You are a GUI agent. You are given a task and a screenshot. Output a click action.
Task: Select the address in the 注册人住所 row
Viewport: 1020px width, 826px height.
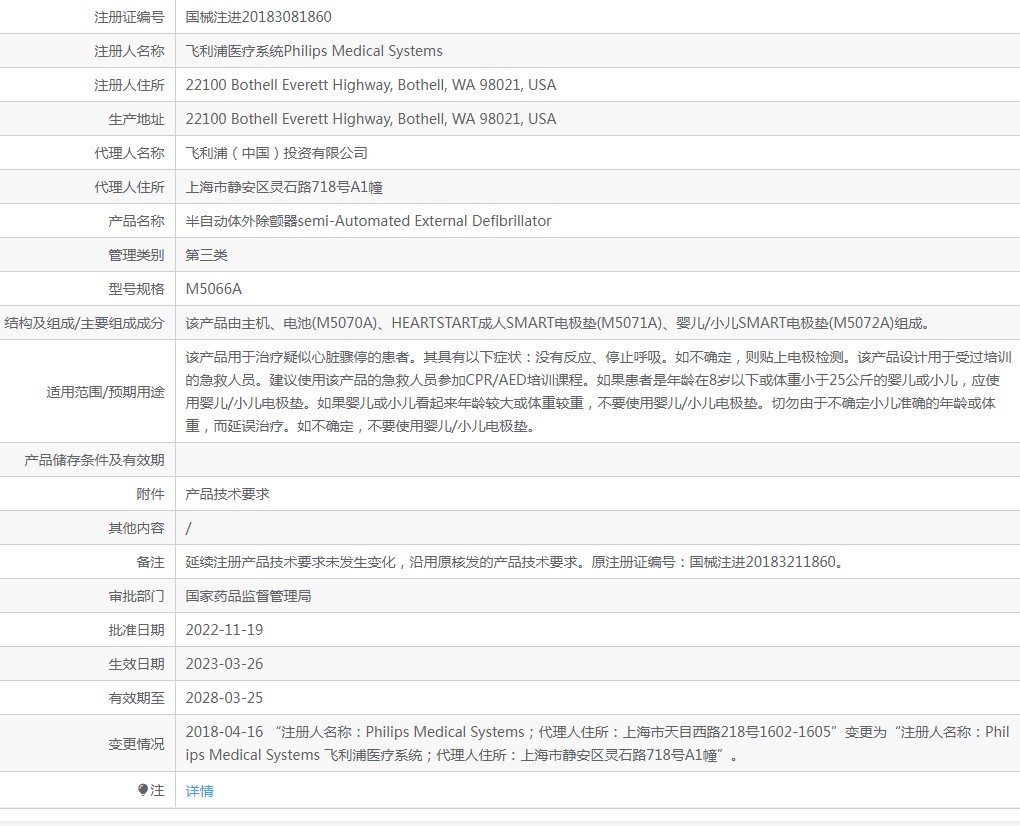(x=371, y=85)
